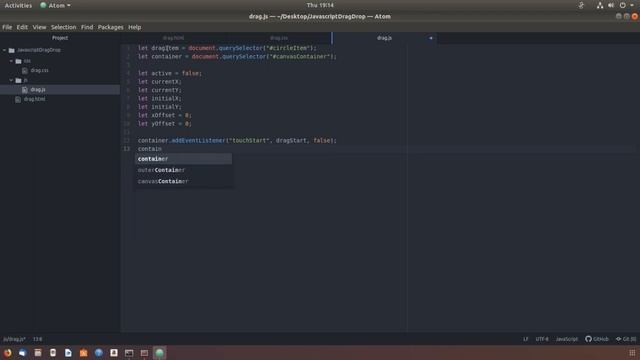Open drag.css in the tree

click(39, 71)
